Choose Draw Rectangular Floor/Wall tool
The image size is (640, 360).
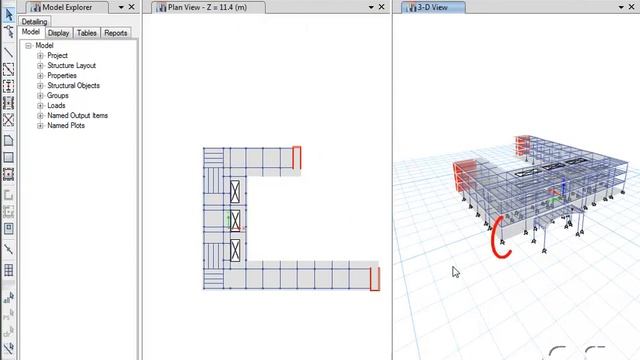(x=9, y=158)
